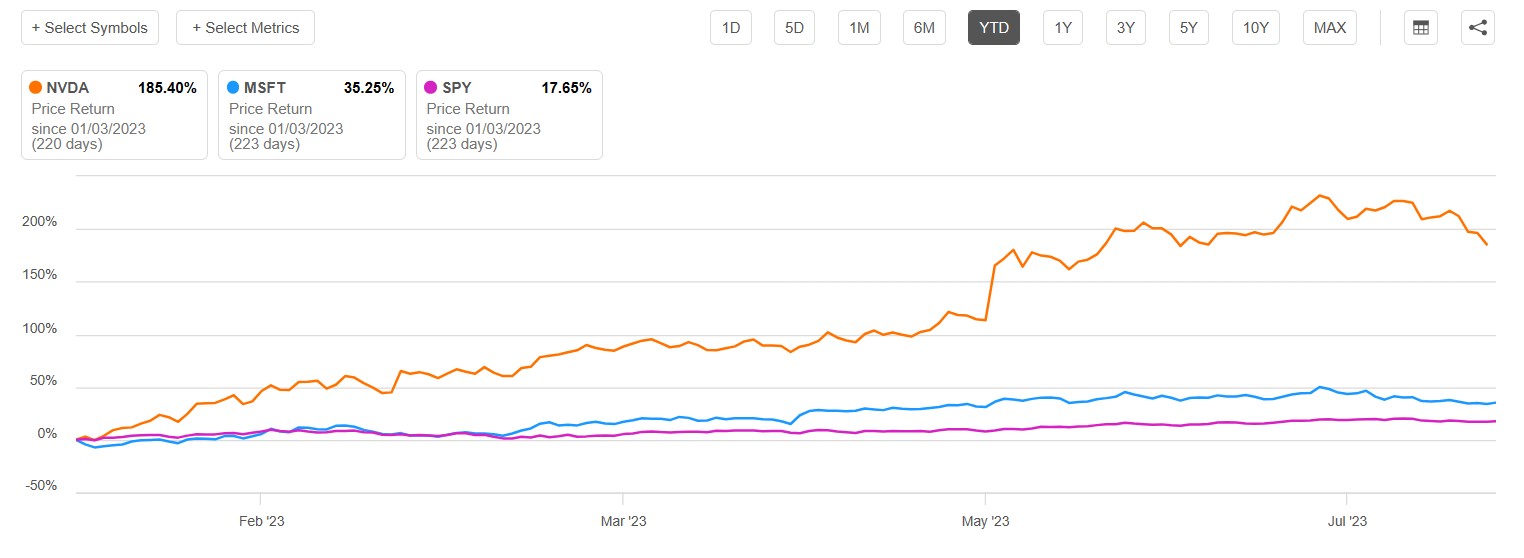Screen dimensions: 1524x558
Task: Show the MAX time range
Action: [1330, 28]
